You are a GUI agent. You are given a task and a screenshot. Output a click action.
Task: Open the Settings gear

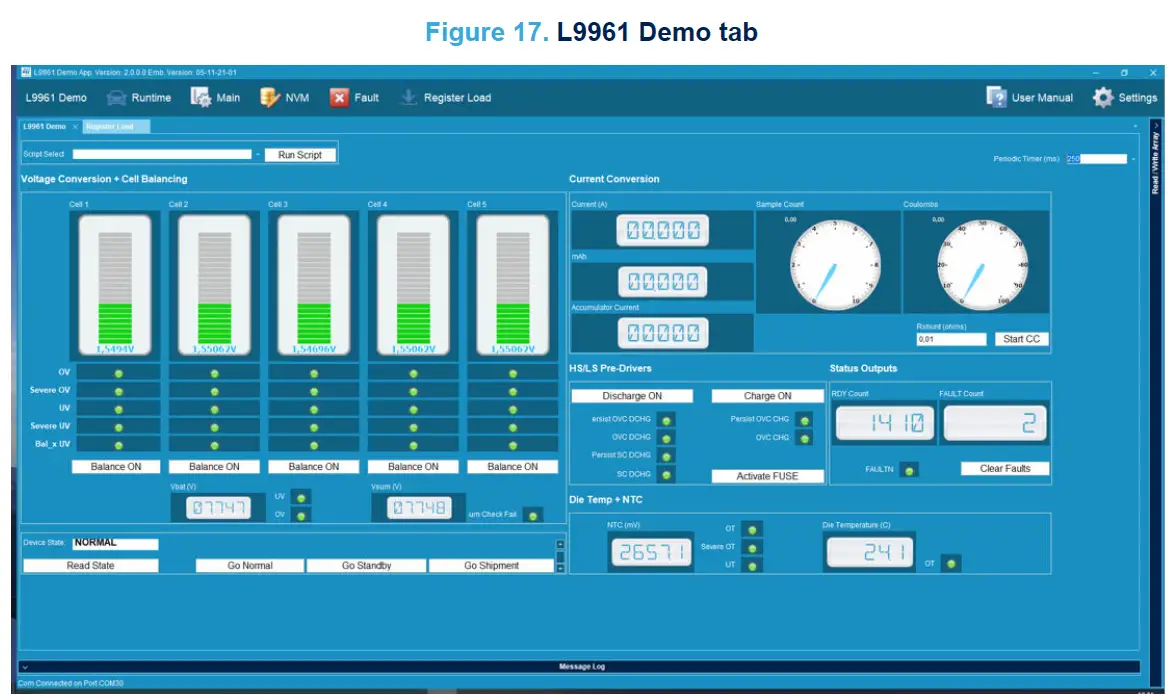(x=1124, y=97)
